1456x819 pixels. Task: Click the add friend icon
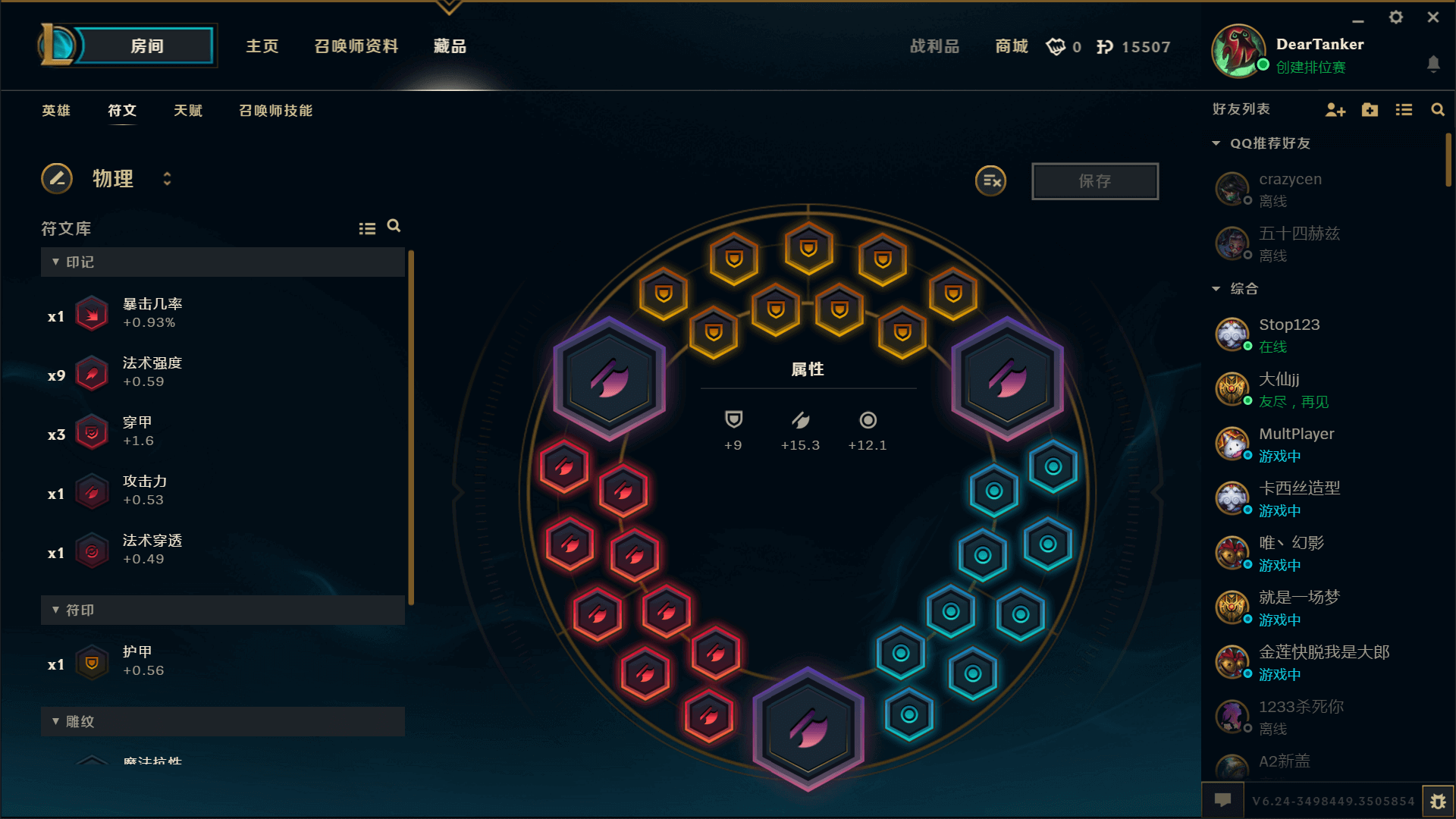pos(1335,110)
